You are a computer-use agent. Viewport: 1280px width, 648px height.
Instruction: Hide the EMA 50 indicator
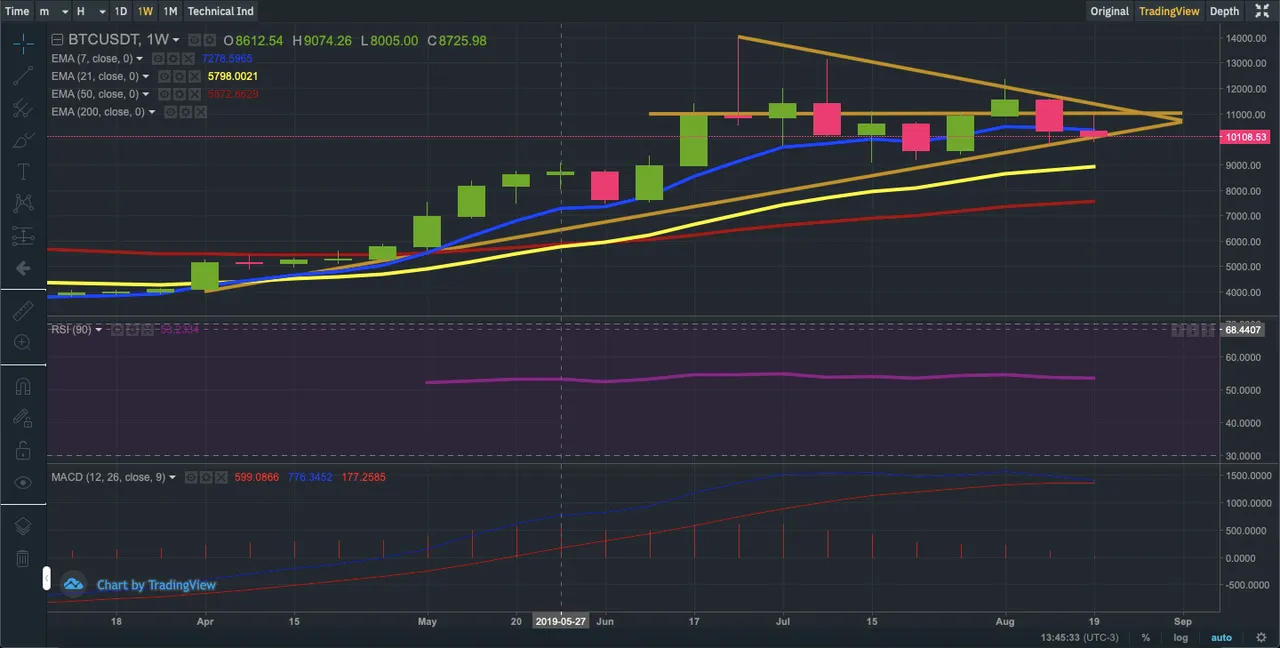click(164, 94)
